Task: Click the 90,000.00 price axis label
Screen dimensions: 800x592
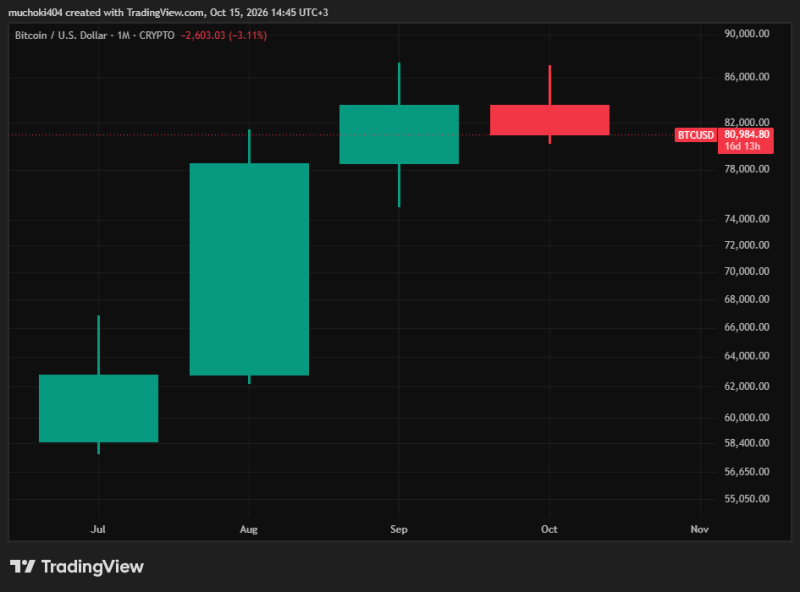Action: click(x=747, y=34)
